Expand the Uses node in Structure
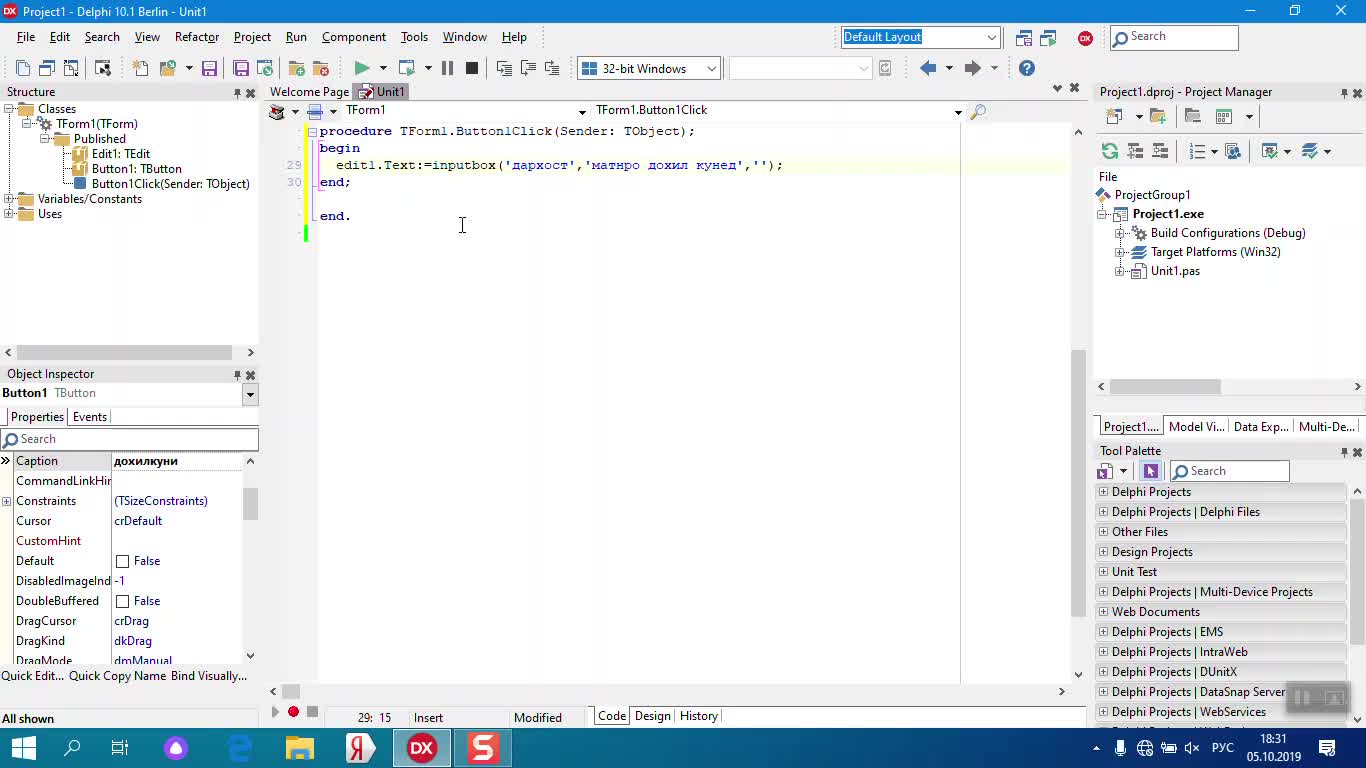Viewport: 1366px width, 768px height. pyautogui.click(x=9, y=214)
